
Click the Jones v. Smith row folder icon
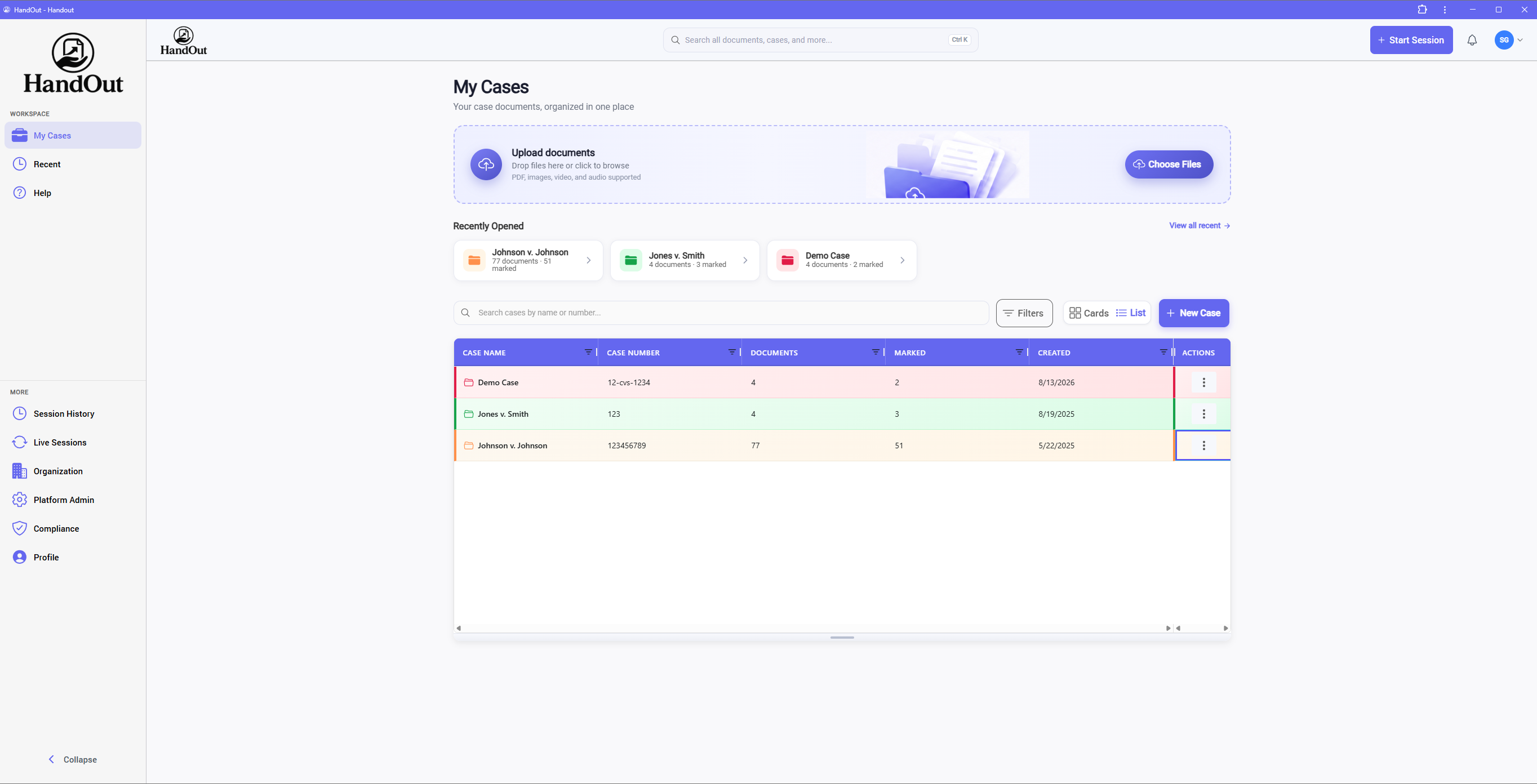coord(469,414)
